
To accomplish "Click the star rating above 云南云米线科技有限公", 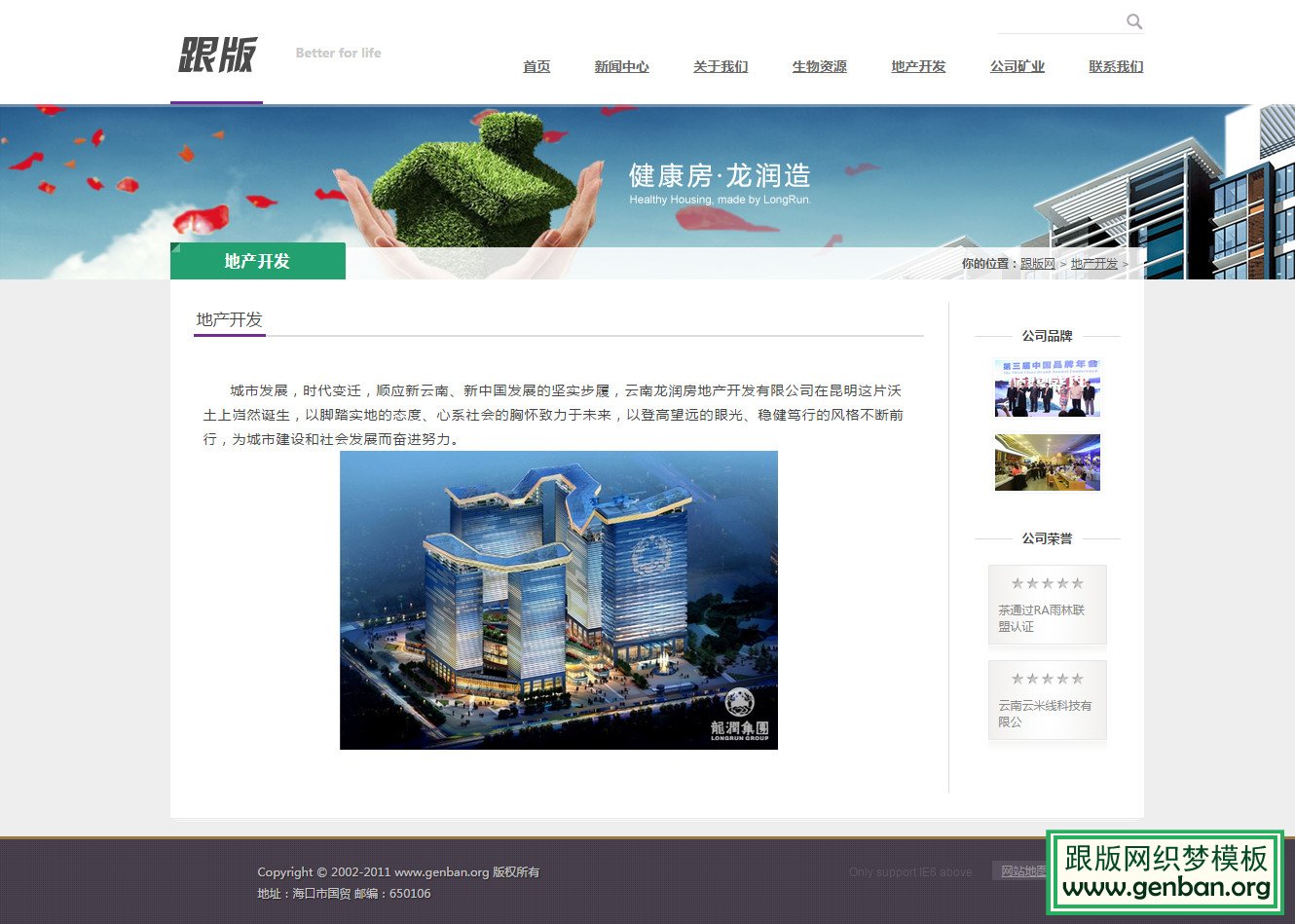I will pos(1047,679).
